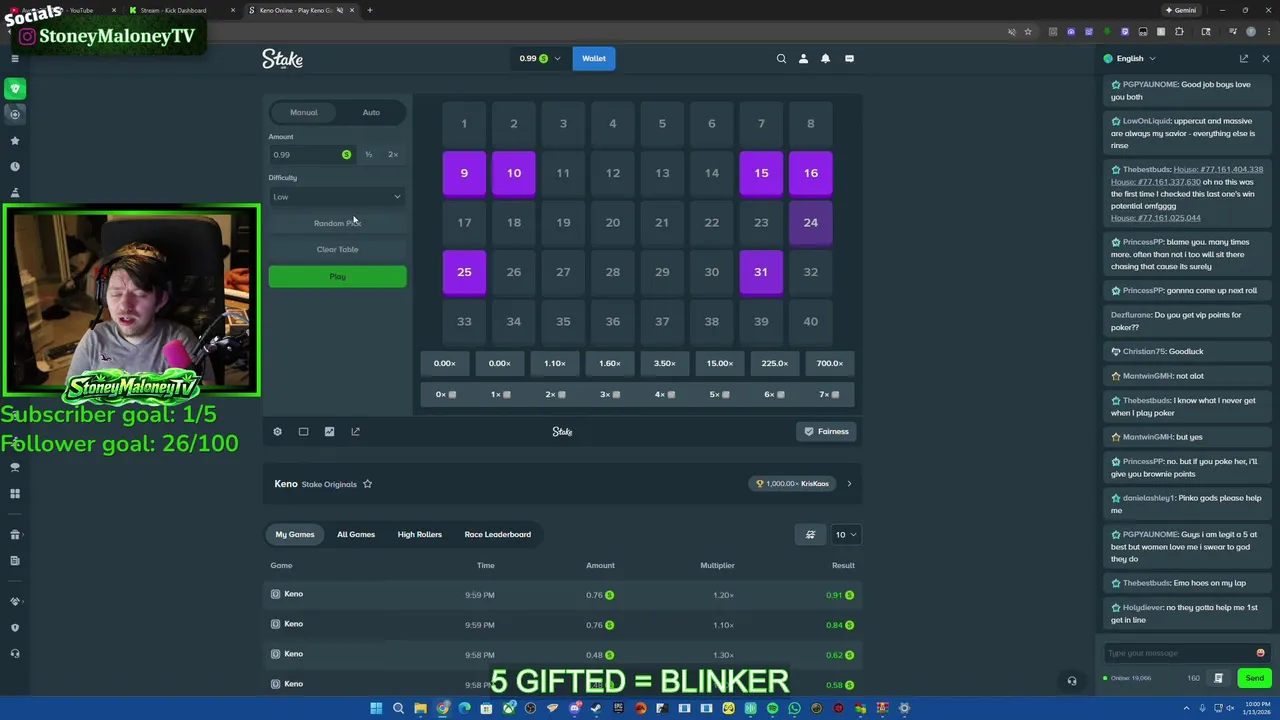This screenshot has height=720, width=1280.
Task: Open Windows Start menu
Action: click(x=376, y=709)
